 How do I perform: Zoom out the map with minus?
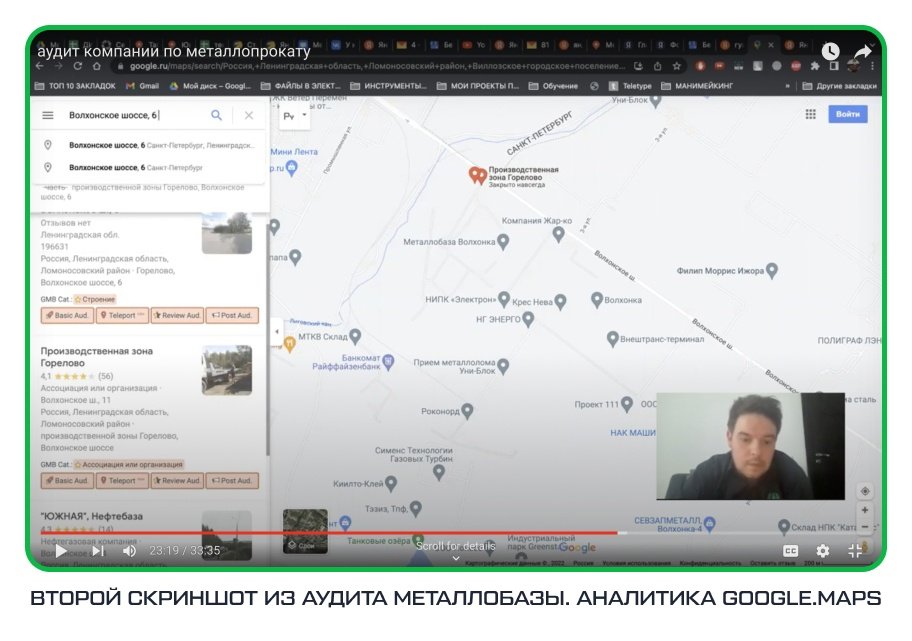865,526
